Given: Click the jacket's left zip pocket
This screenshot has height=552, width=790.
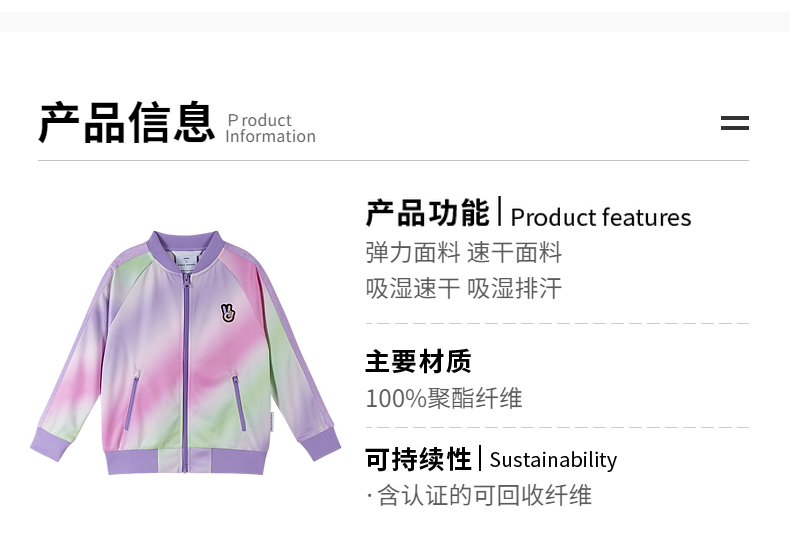Looking at the screenshot, I should click(x=135, y=398).
